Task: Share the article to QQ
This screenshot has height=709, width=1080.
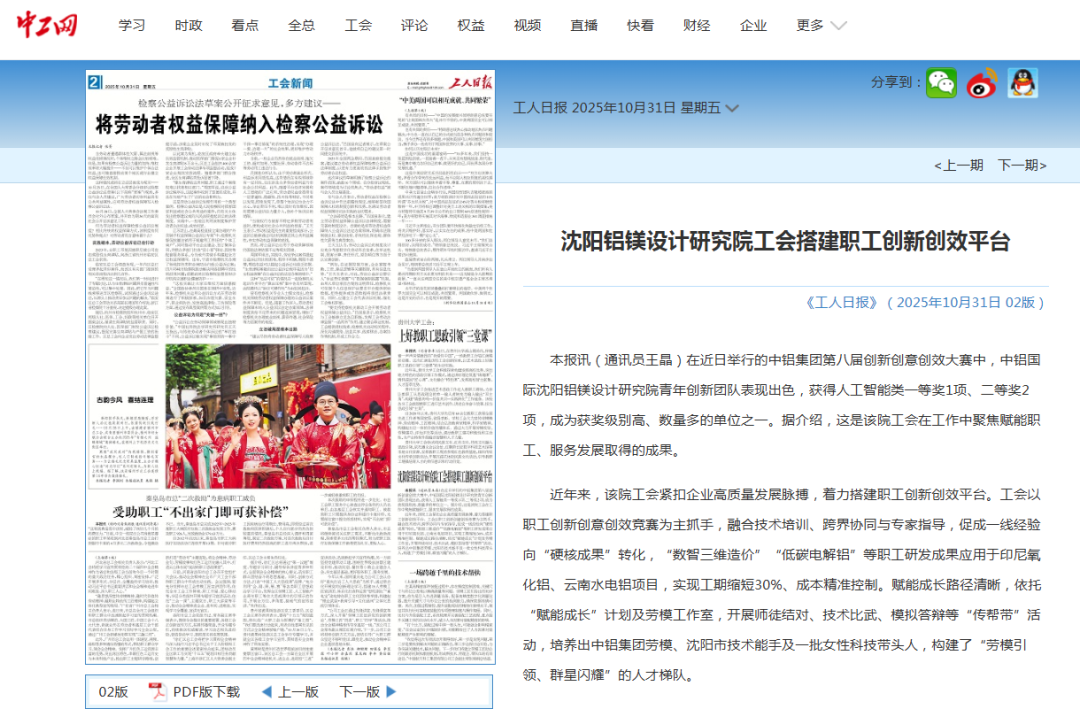Action: tap(1023, 83)
